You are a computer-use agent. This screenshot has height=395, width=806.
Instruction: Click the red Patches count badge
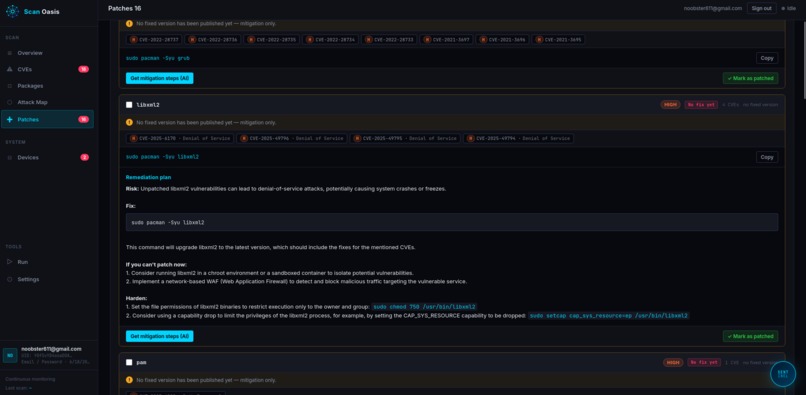[83, 119]
